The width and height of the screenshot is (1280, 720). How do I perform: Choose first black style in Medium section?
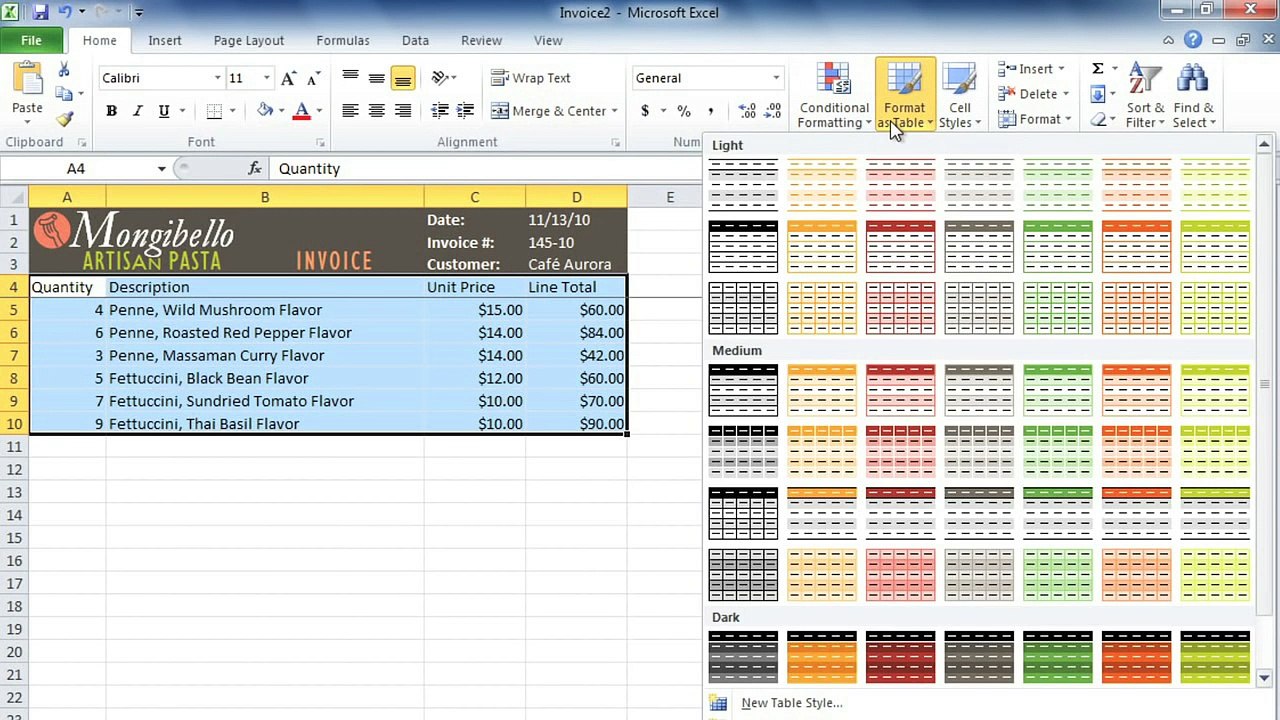[743, 390]
